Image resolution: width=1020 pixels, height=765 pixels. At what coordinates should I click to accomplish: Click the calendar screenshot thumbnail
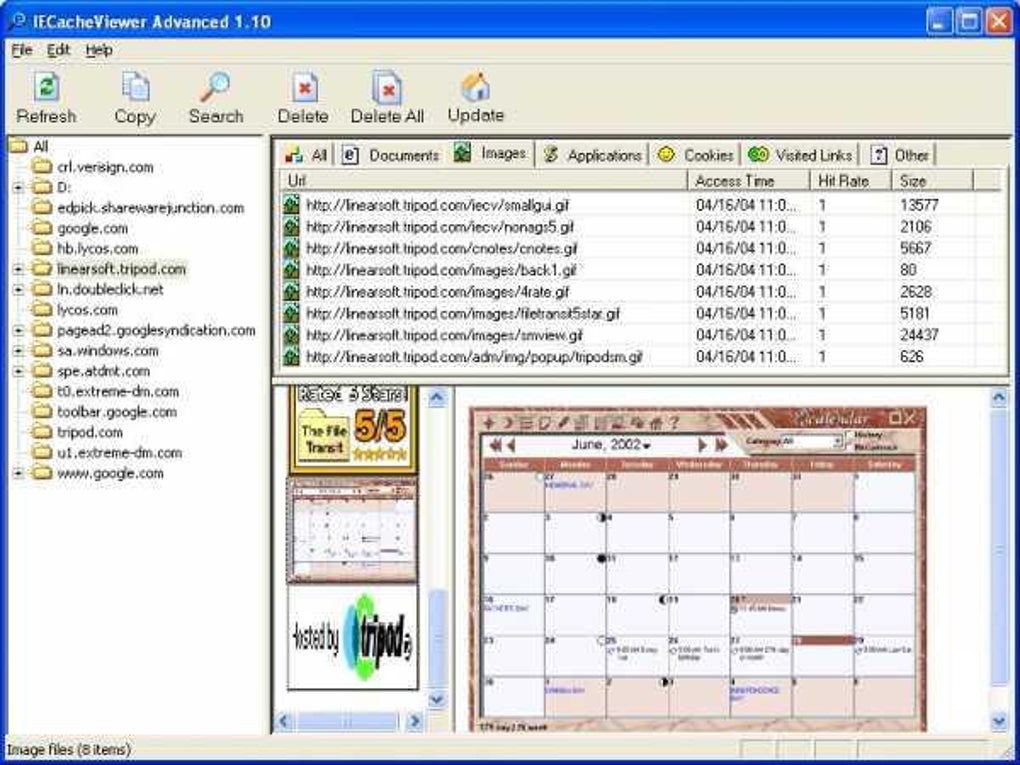pos(352,530)
